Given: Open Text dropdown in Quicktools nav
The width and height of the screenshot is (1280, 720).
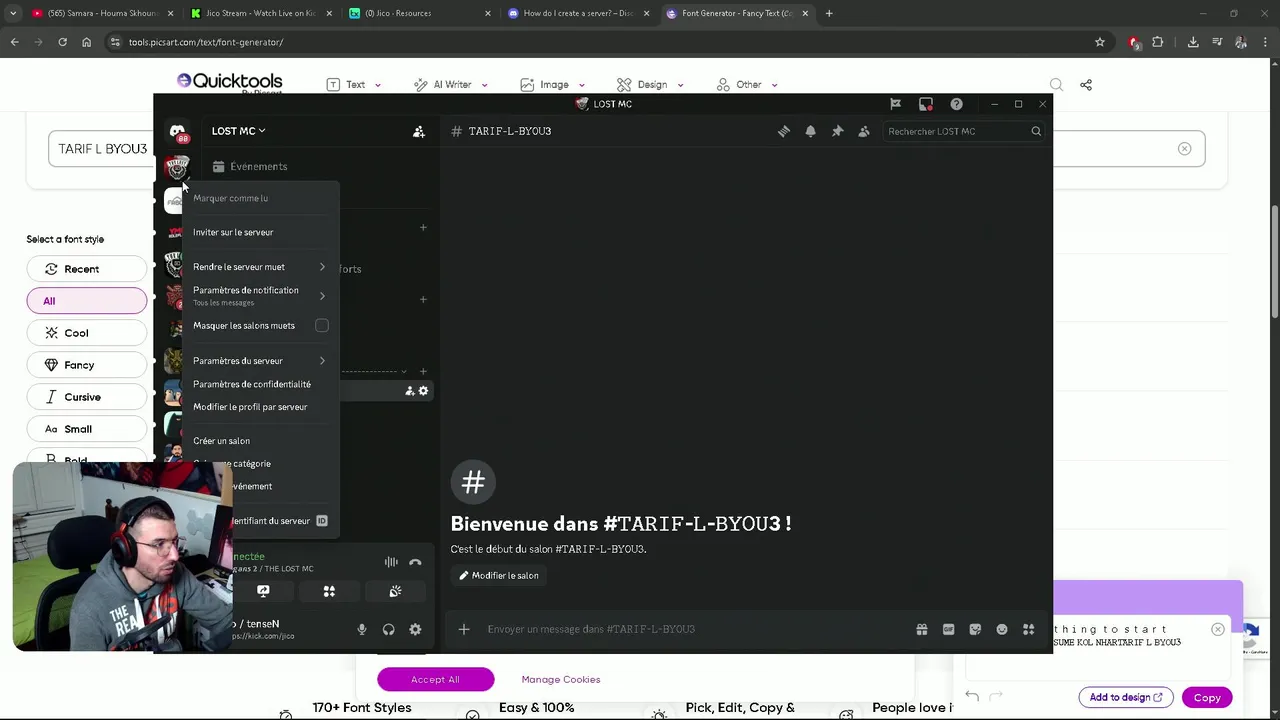Looking at the screenshot, I should click(354, 85).
